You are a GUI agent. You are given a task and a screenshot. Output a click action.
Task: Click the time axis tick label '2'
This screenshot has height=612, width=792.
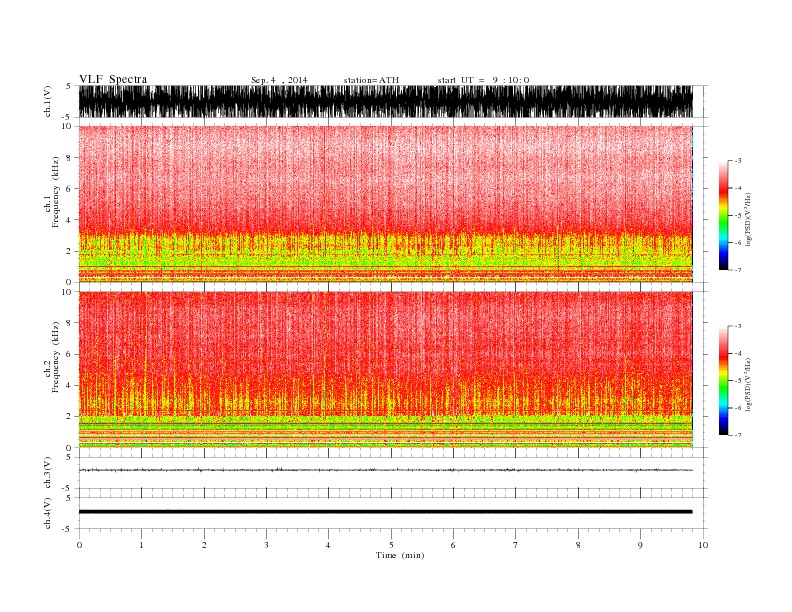(x=204, y=545)
